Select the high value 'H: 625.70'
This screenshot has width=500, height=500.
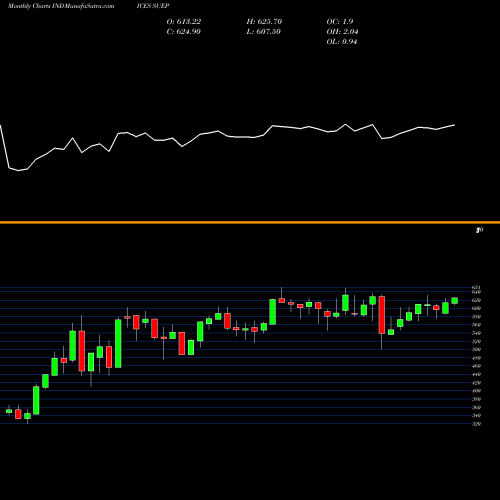point(264,22)
